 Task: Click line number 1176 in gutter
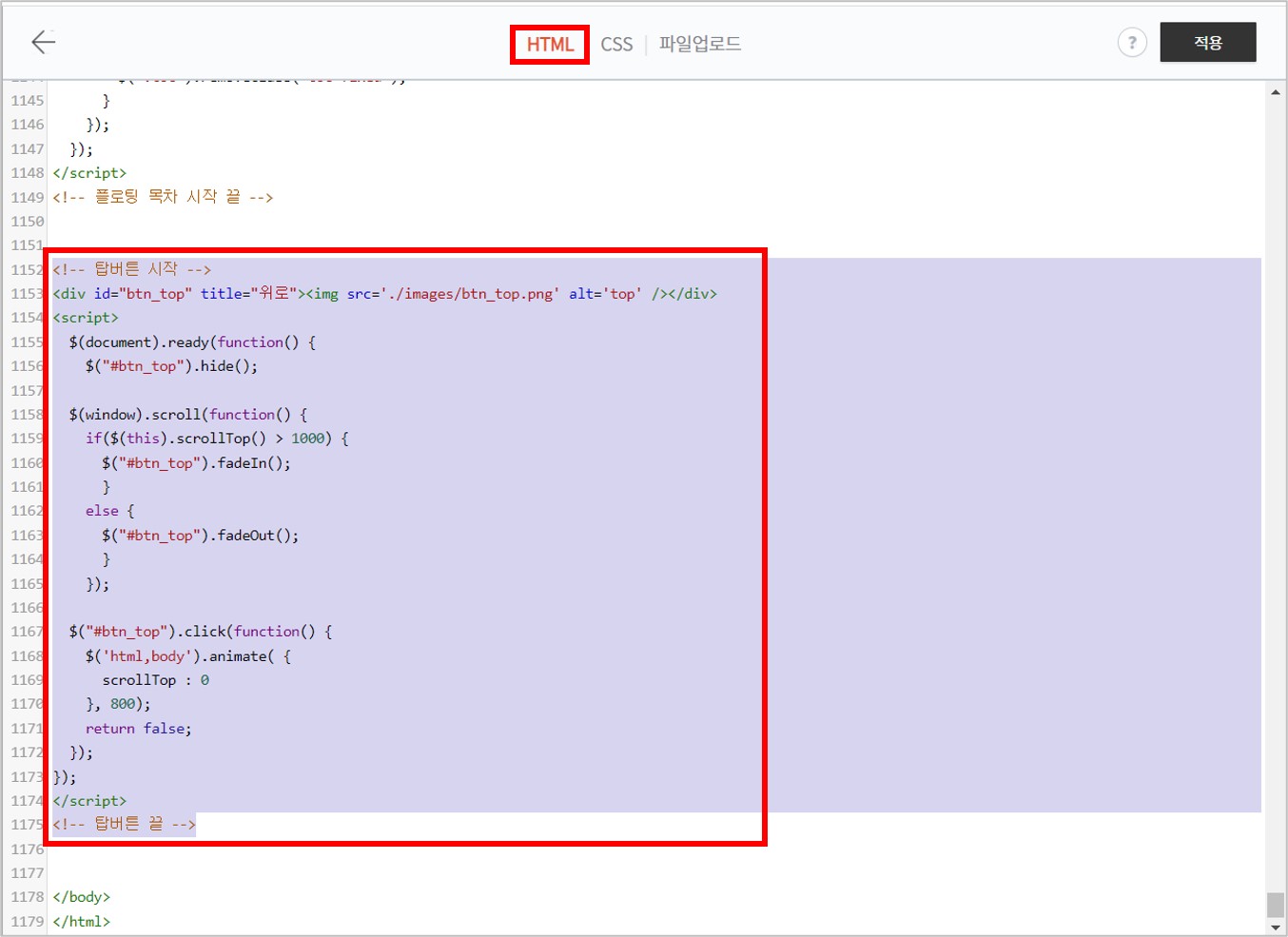point(28,849)
